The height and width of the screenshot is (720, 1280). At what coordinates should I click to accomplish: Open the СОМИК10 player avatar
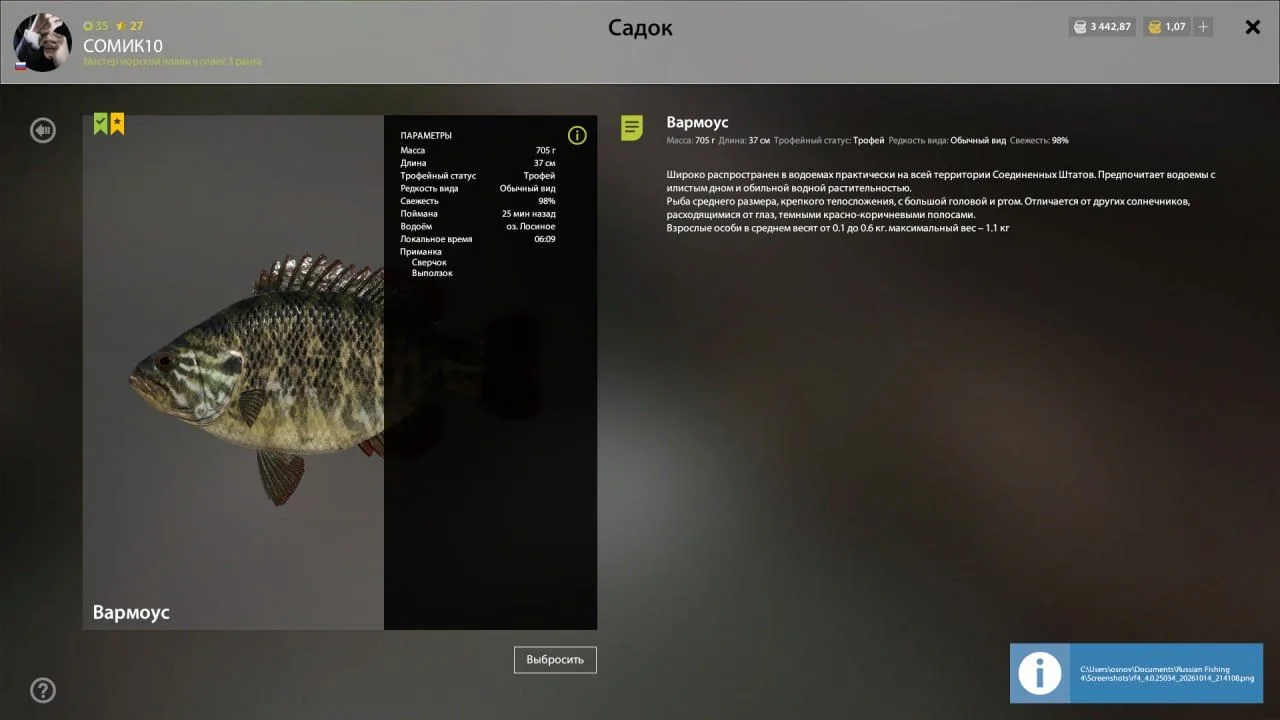point(42,43)
